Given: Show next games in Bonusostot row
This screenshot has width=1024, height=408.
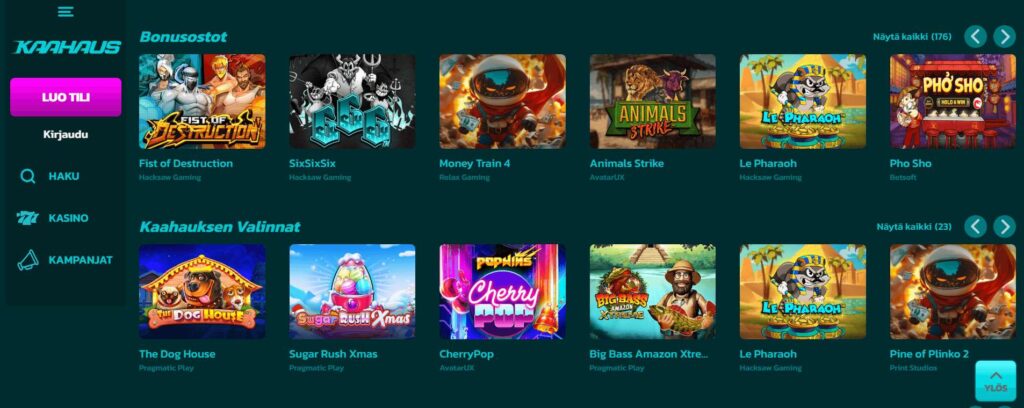Looking at the screenshot, I should pyautogui.click(x=1004, y=37).
